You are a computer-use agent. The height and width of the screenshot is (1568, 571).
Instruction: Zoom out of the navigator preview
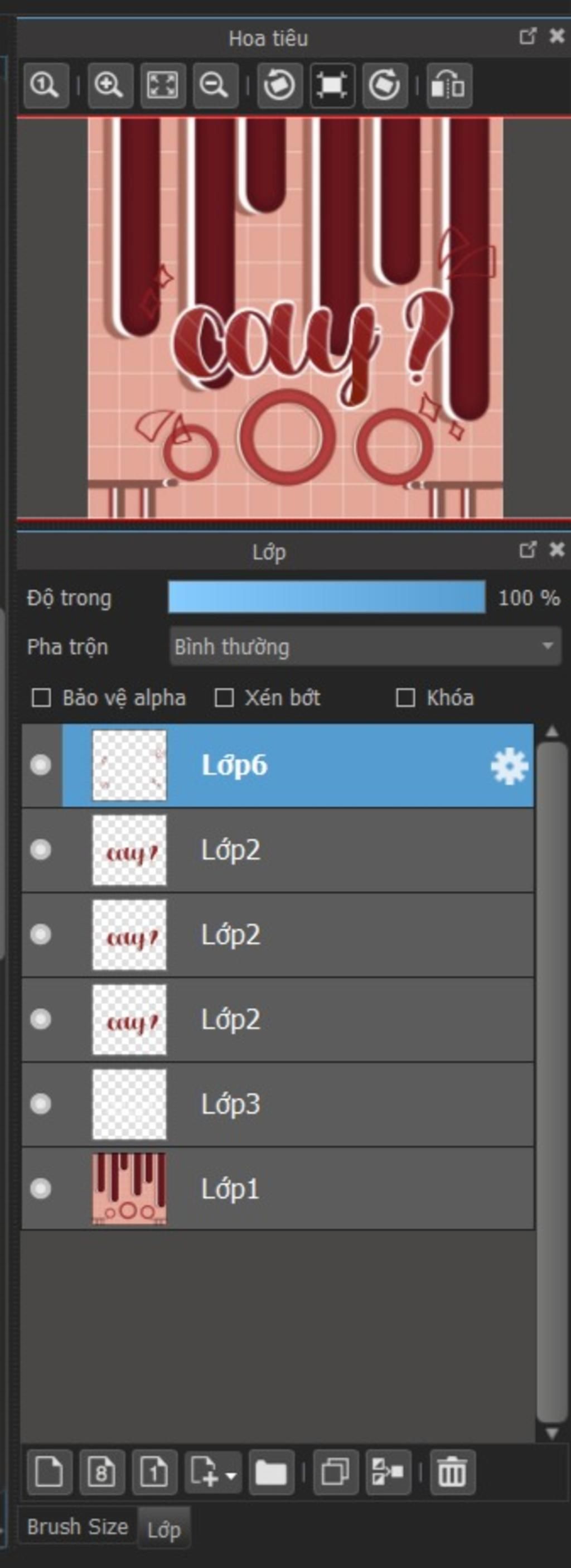(x=215, y=85)
